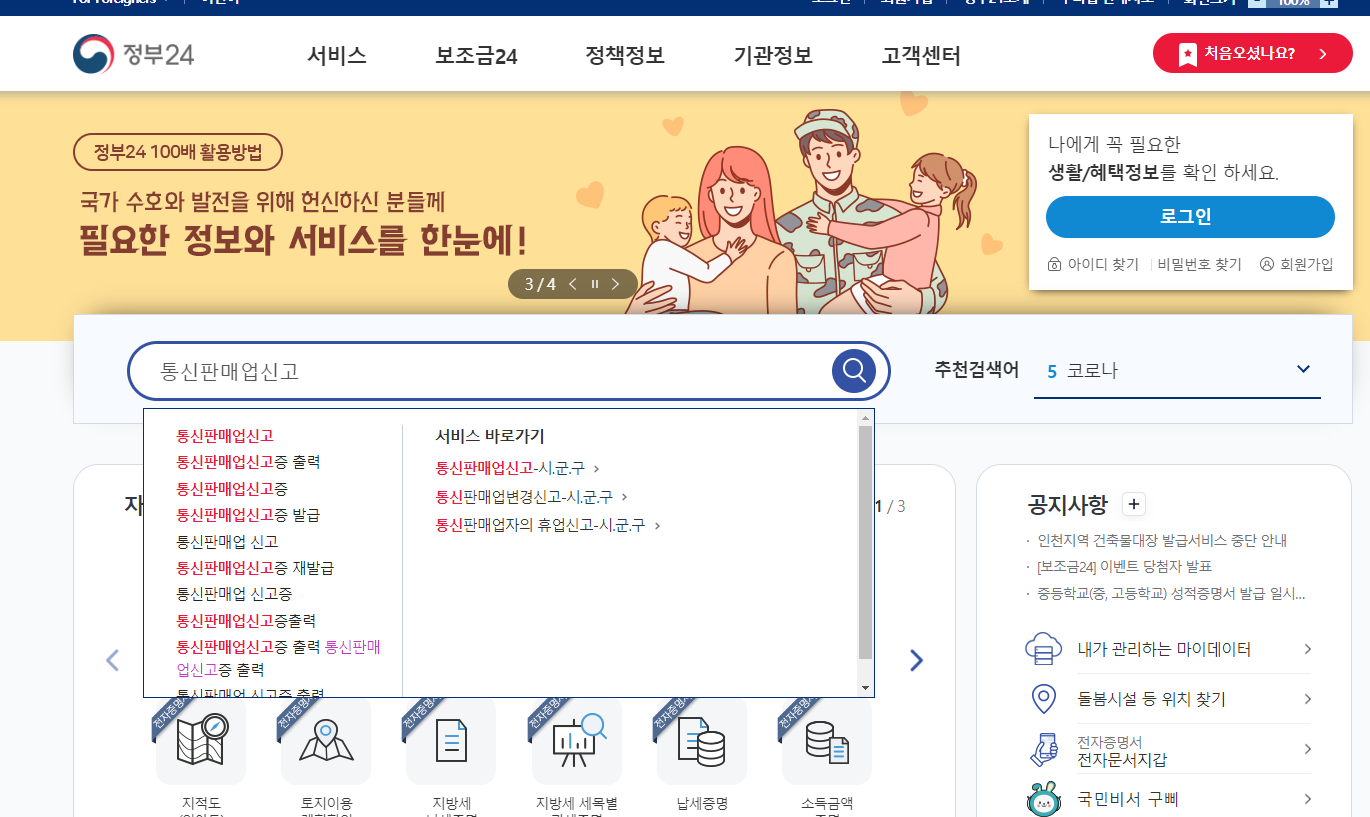Open the 정책정보 menu
The image size is (1370, 817).
point(625,56)
